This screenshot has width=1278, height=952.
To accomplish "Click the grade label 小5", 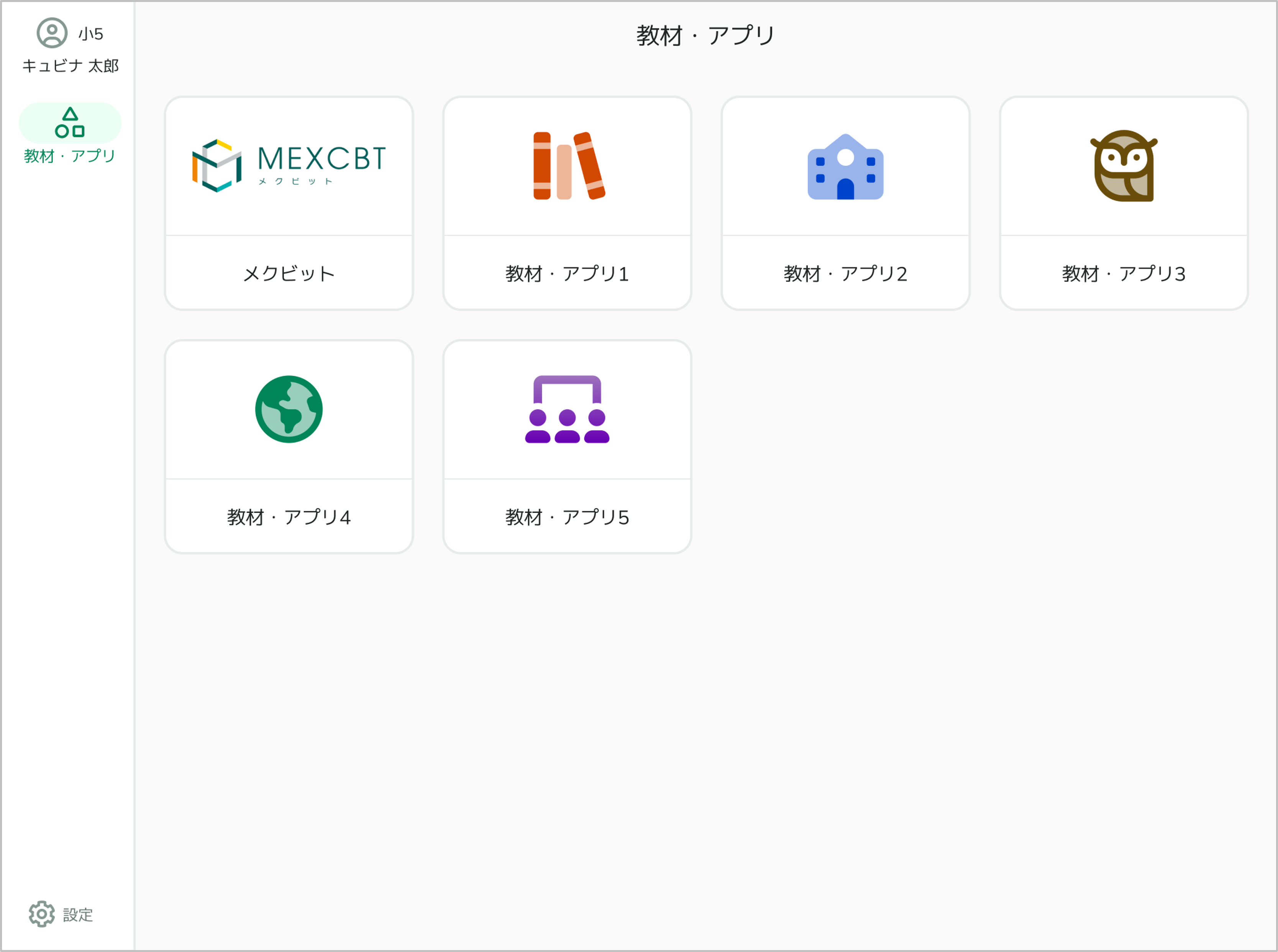I will pos(90,34).
